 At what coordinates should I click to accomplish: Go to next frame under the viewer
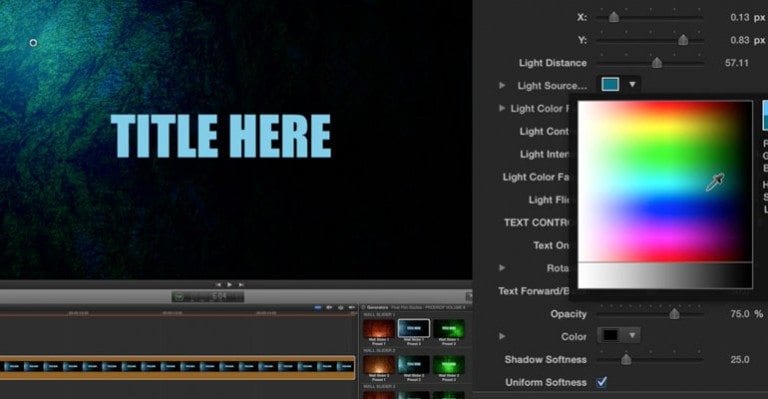pos(241,284)
